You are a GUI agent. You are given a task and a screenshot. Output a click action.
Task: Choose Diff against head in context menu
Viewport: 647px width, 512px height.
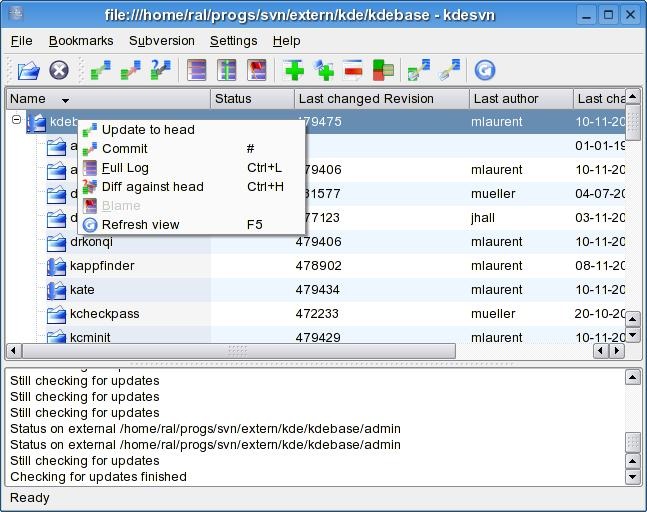tap(191, 186)
